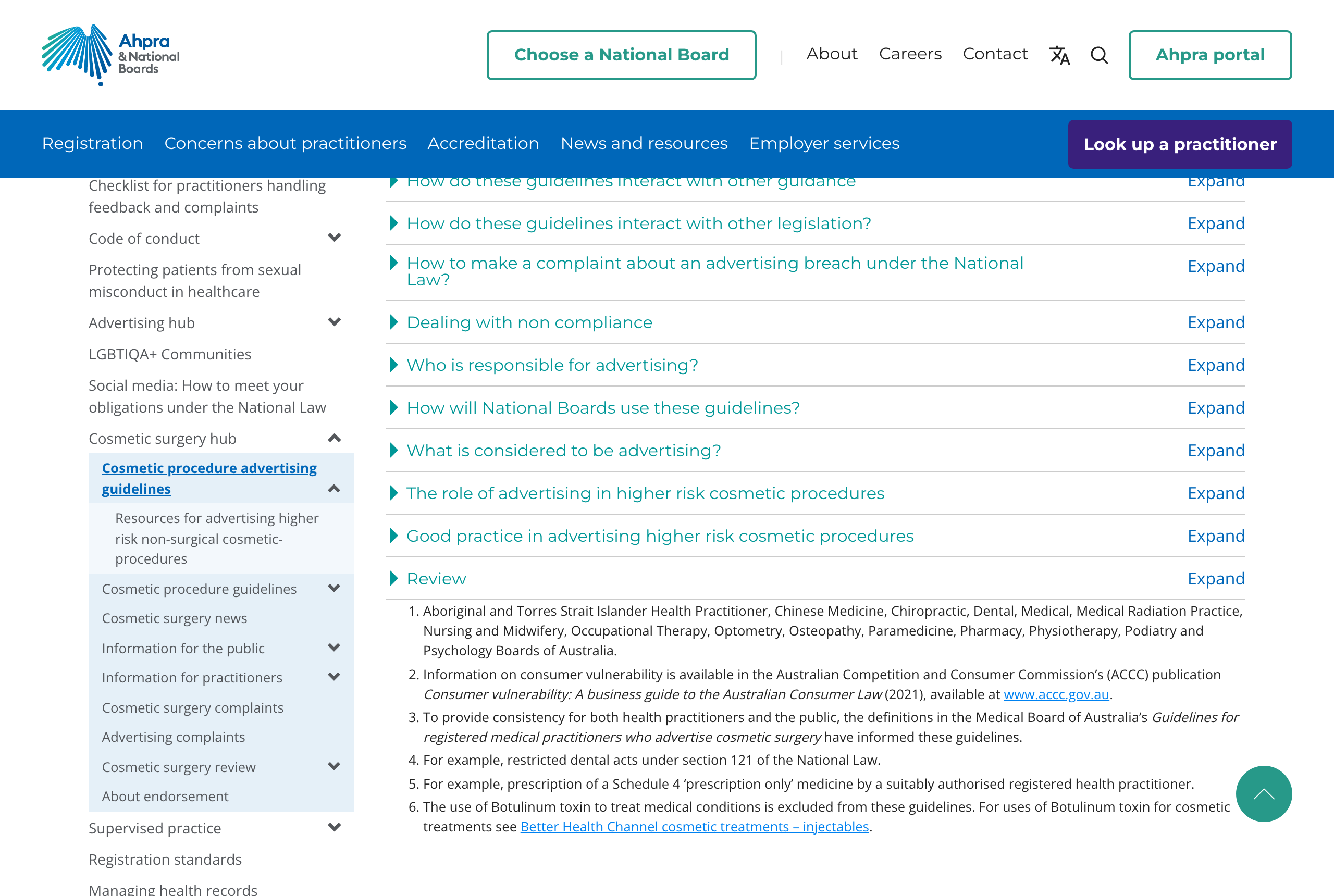Click the scroll-to-top arrow button
The height and width of the screenshot is (896, 1334).
pos(1263,793)
